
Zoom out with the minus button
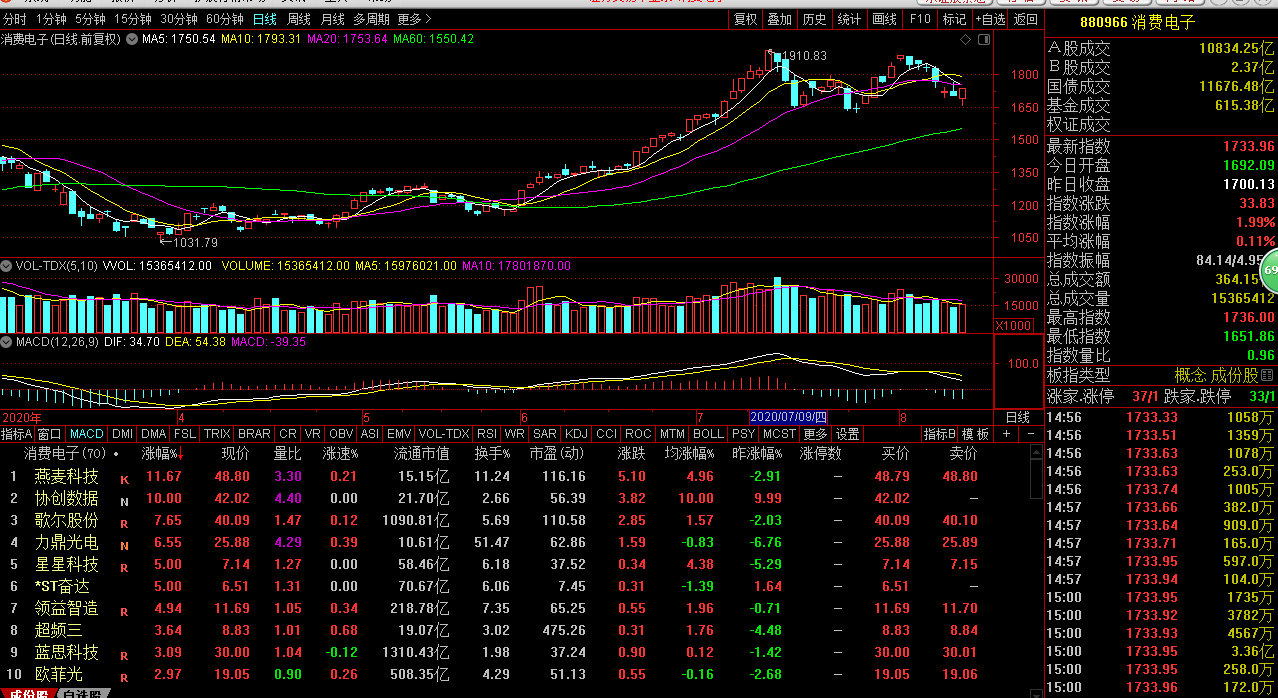(x=1031, y=434)
